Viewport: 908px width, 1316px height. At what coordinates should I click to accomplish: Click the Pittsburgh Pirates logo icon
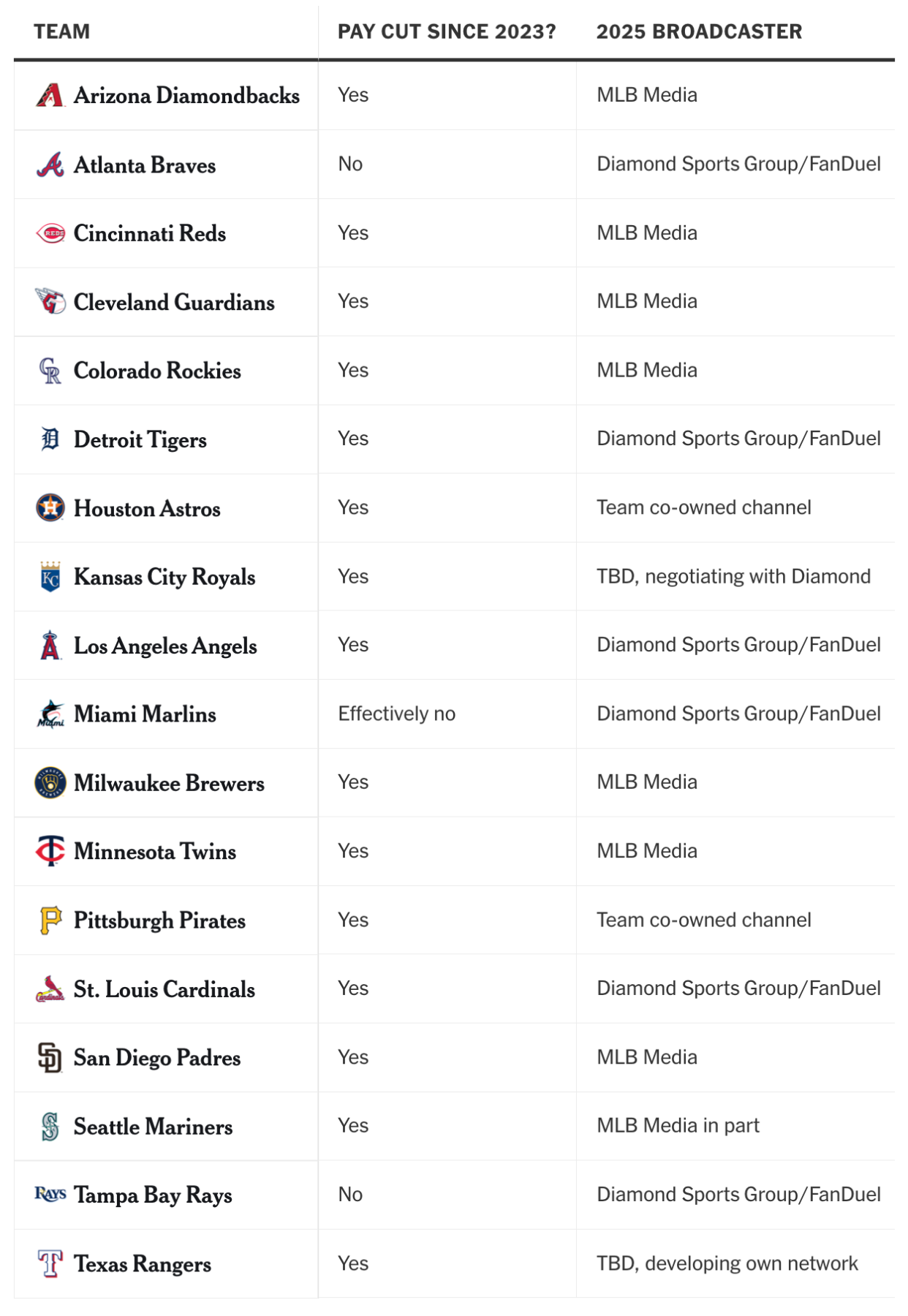coord(50,920)
